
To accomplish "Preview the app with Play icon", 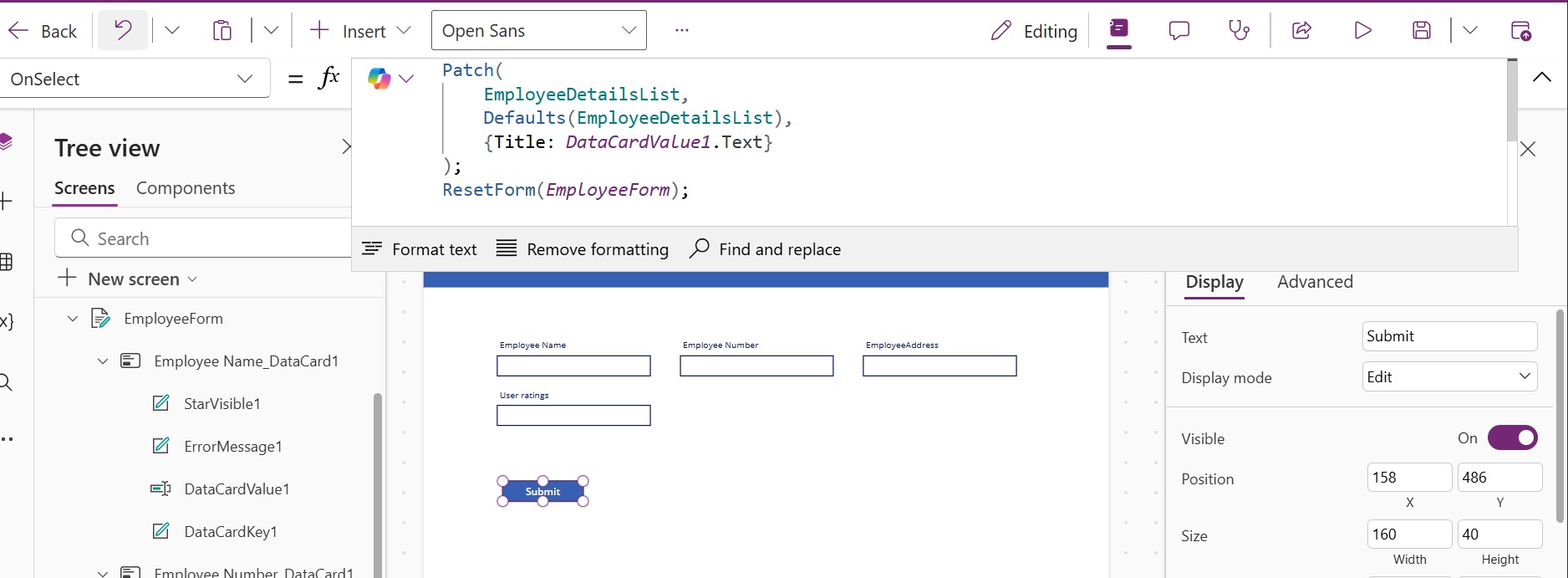I will (x=1362, y=31).
